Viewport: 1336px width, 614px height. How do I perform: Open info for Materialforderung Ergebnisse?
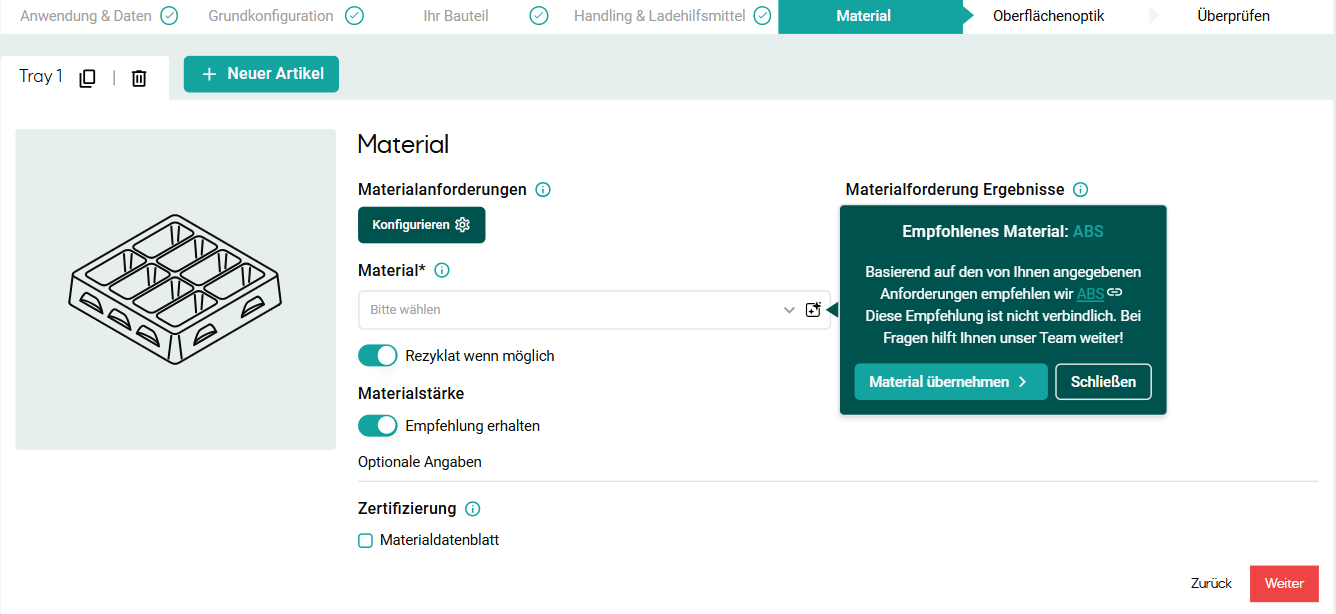[1081, 189]
